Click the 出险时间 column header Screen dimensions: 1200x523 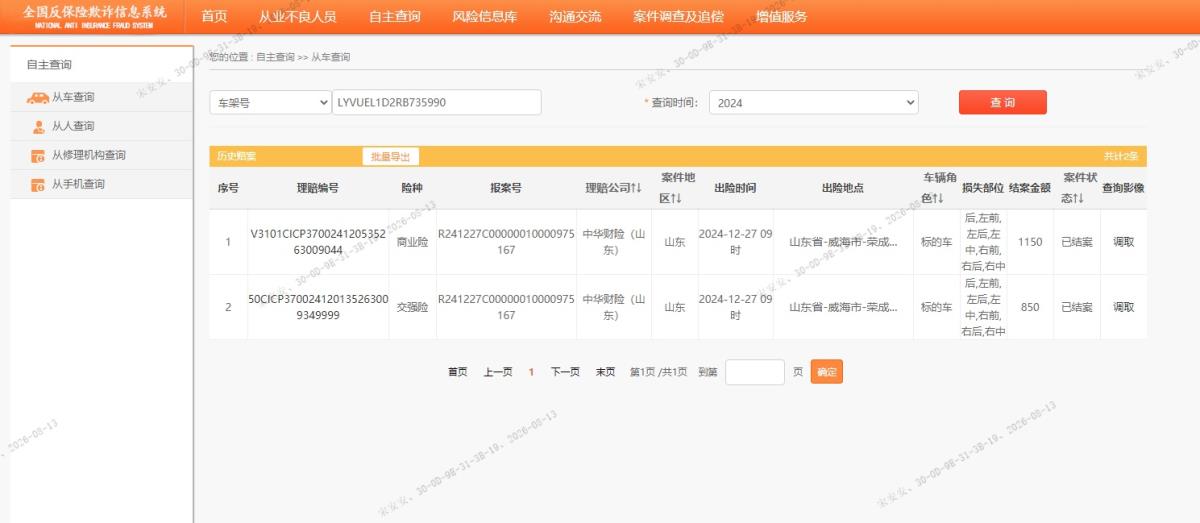pos(735,188)
